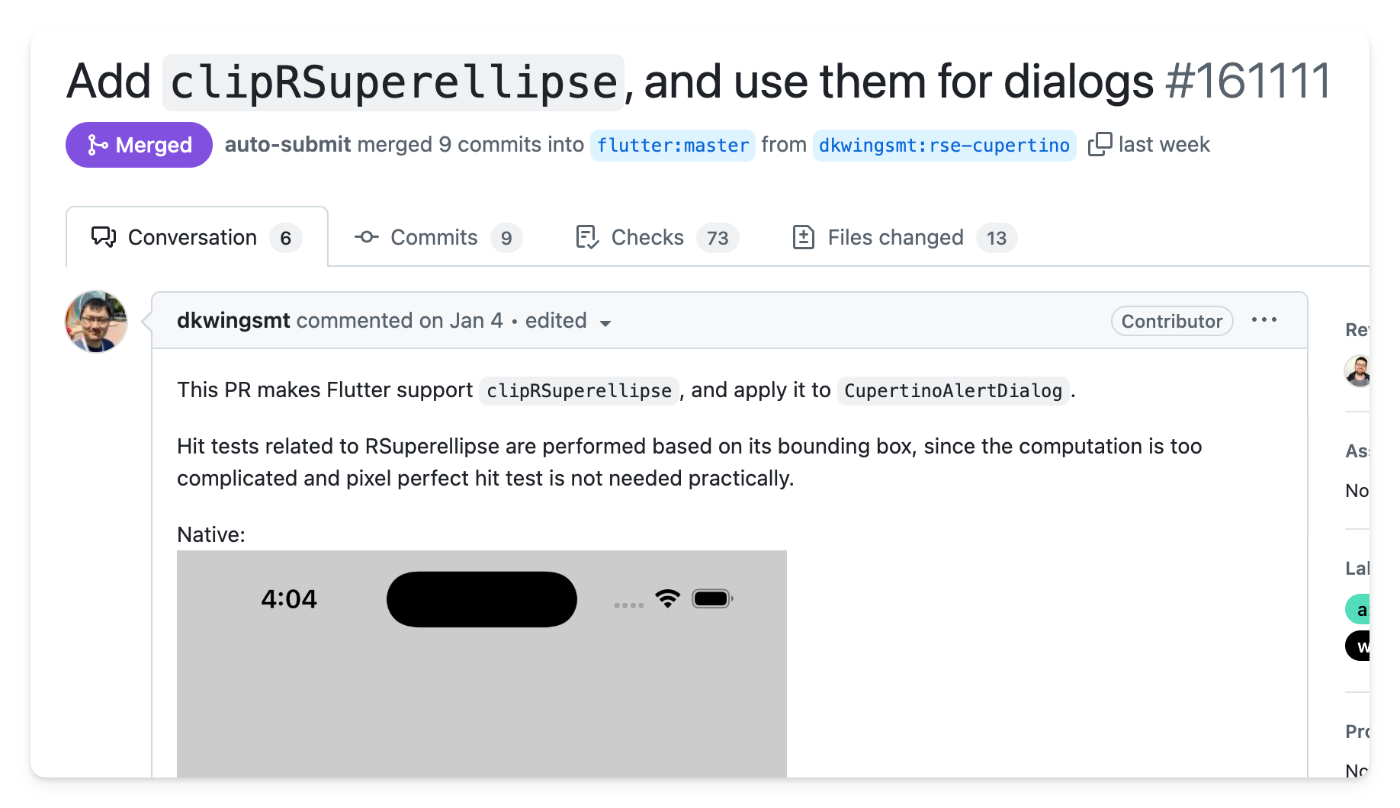This screenshot has width=1400, height=808.
Task: Open the comment options three-dot menu
Action: coord(1264,320)
